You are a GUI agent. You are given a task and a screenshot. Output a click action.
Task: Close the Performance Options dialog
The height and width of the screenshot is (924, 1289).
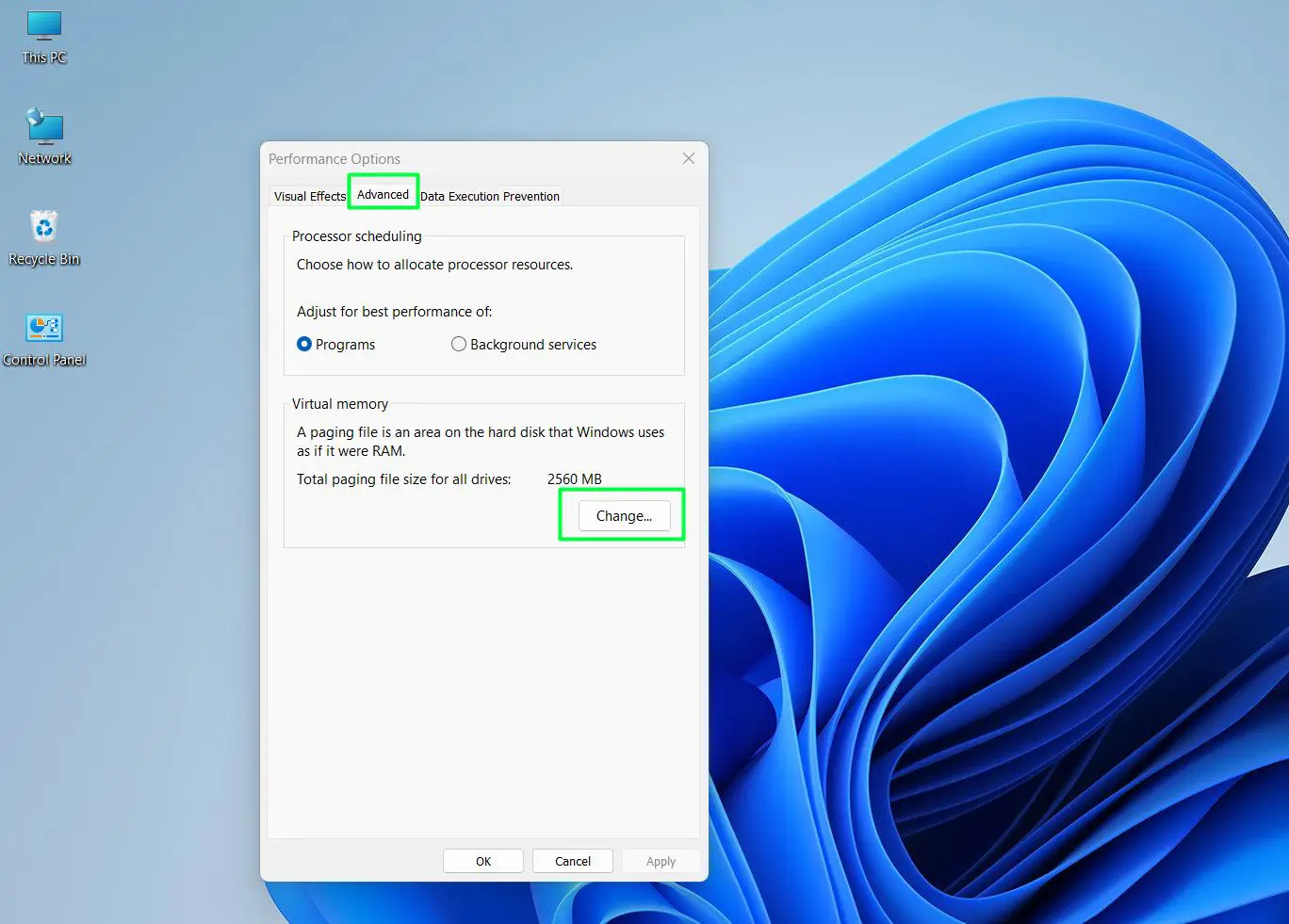(x=688, y=158)
